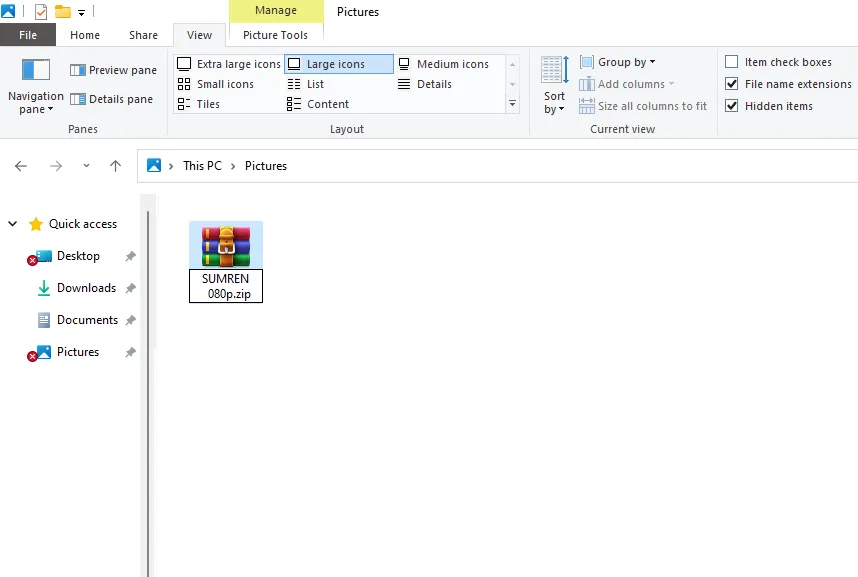
Task: Click Pictures in address bar path
Action: pos(266,166)
